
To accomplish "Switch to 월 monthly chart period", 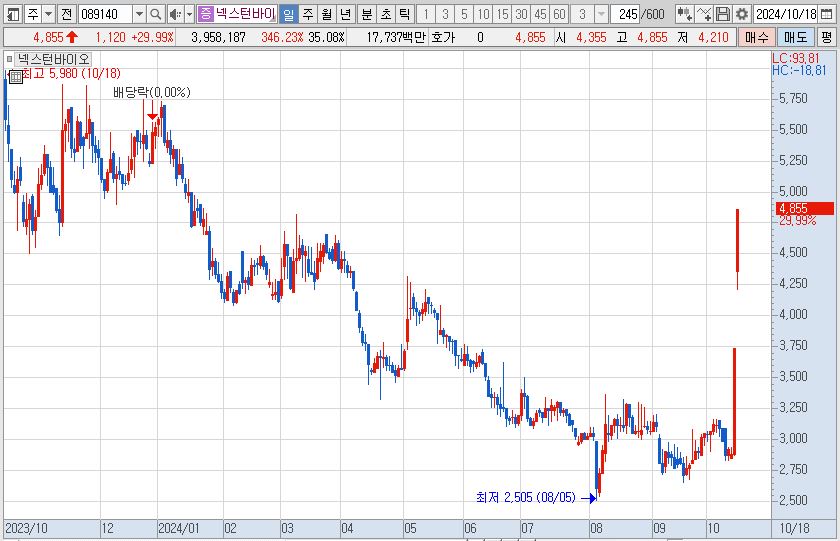I will point(327,14).
